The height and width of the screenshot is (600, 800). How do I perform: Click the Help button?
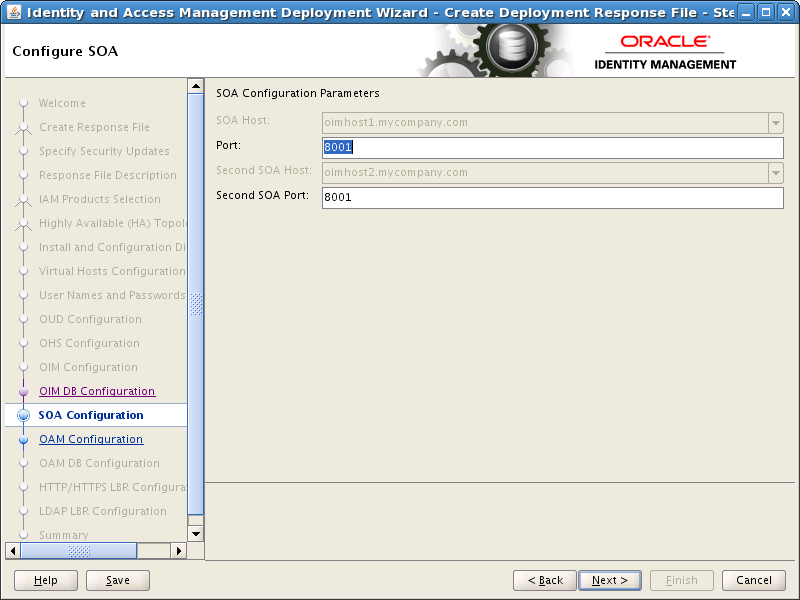[x=46, y=580]
